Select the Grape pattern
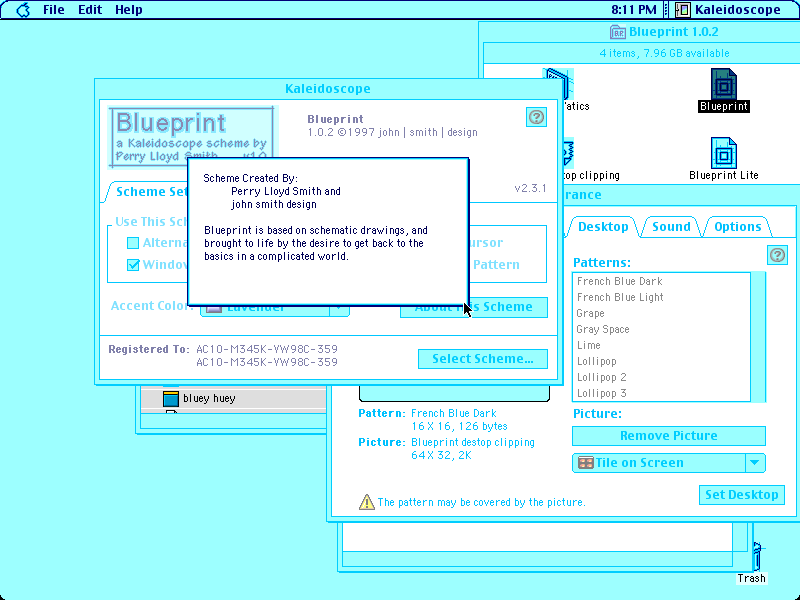800x600 pixels. click(x=661, y=313)
